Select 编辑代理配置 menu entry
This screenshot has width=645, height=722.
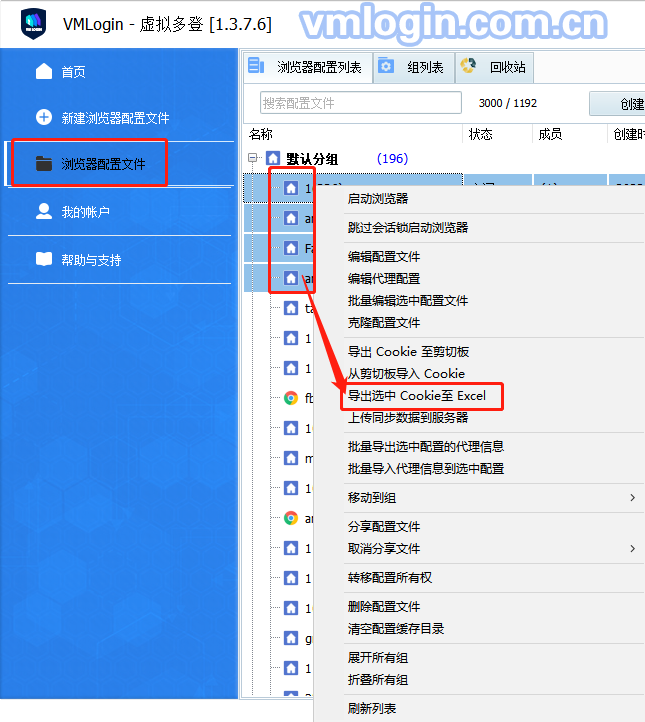[x=384, y=279]
